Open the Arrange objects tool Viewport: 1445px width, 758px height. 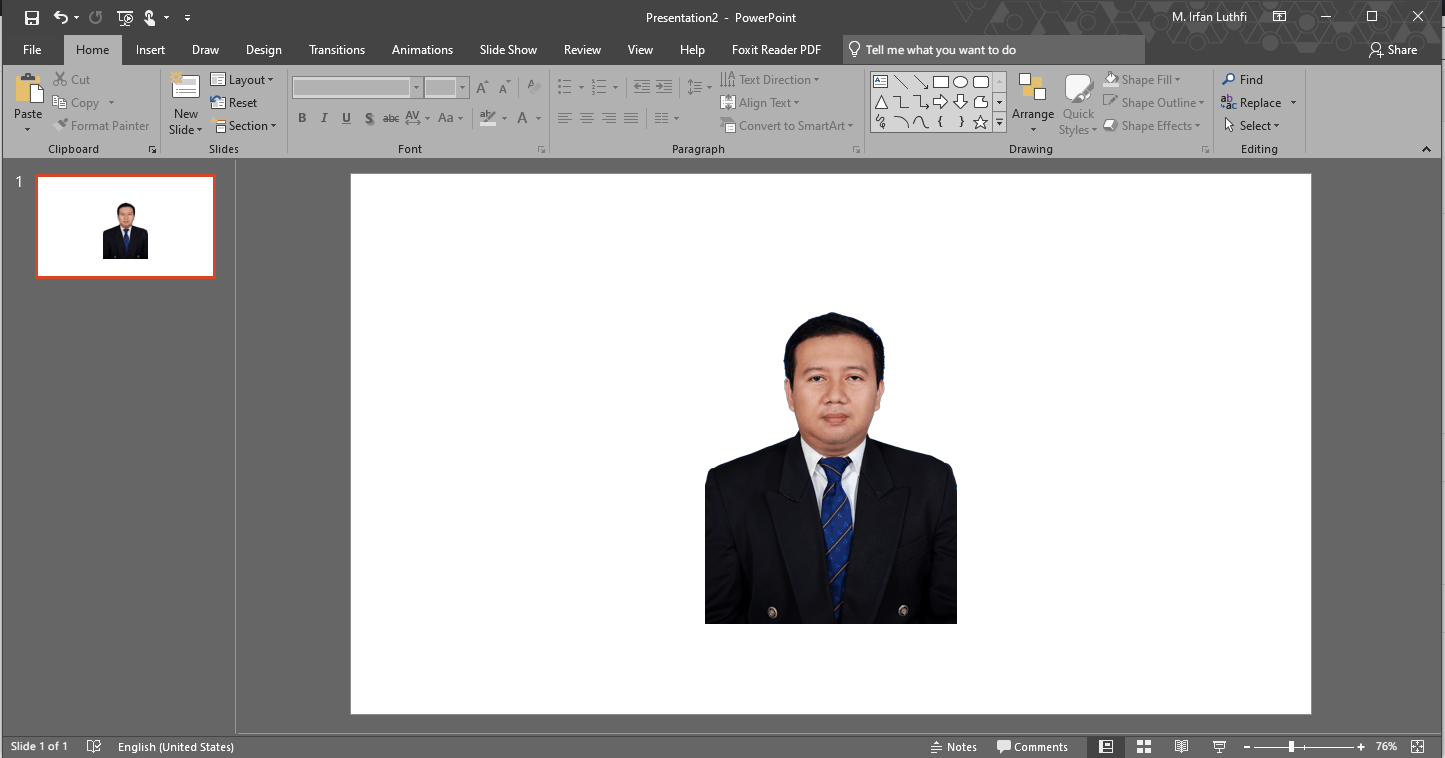tap(1032, 102)
